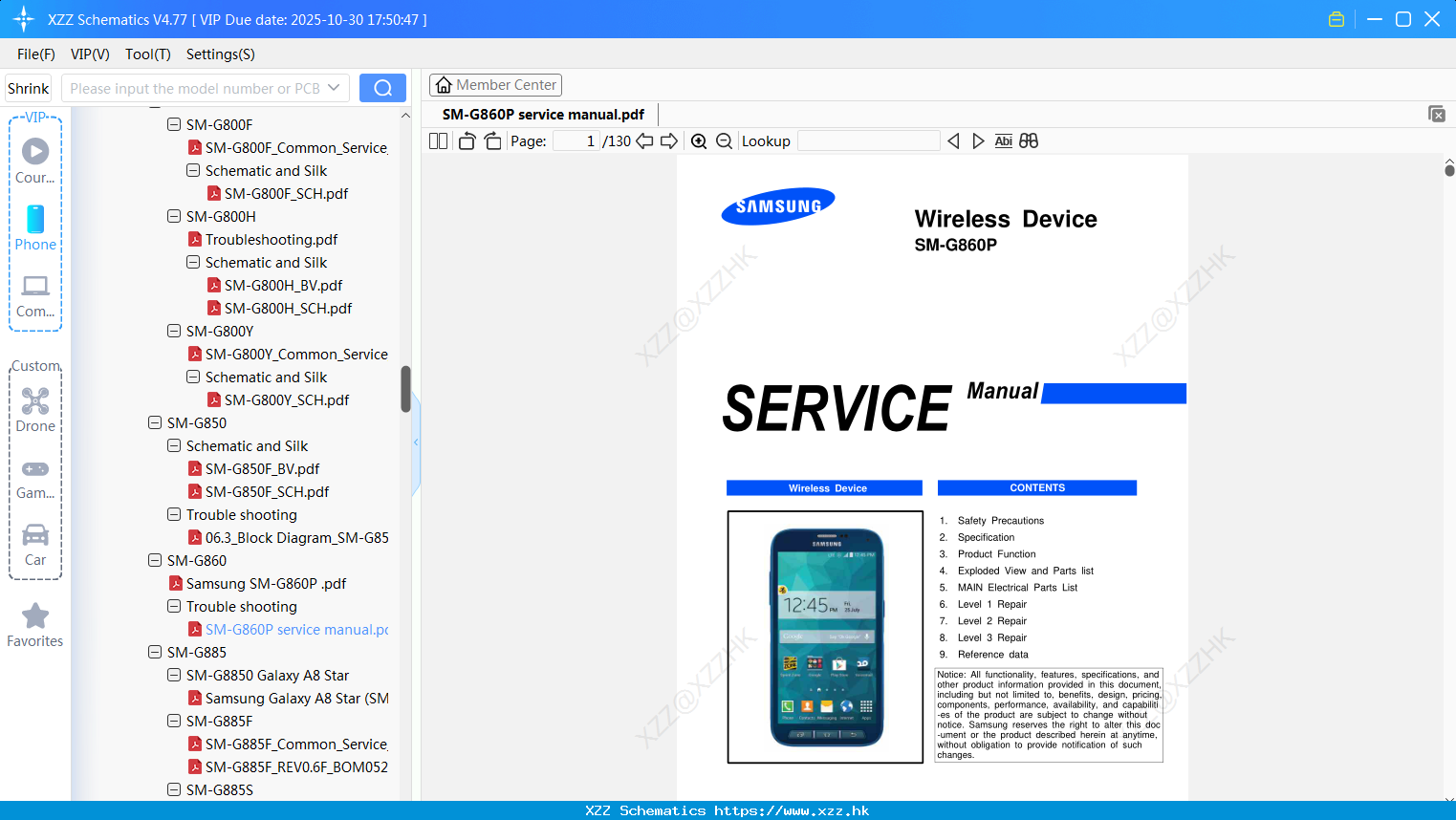Collapse Schematic and Silk under SM-G850

click(174, 445)
